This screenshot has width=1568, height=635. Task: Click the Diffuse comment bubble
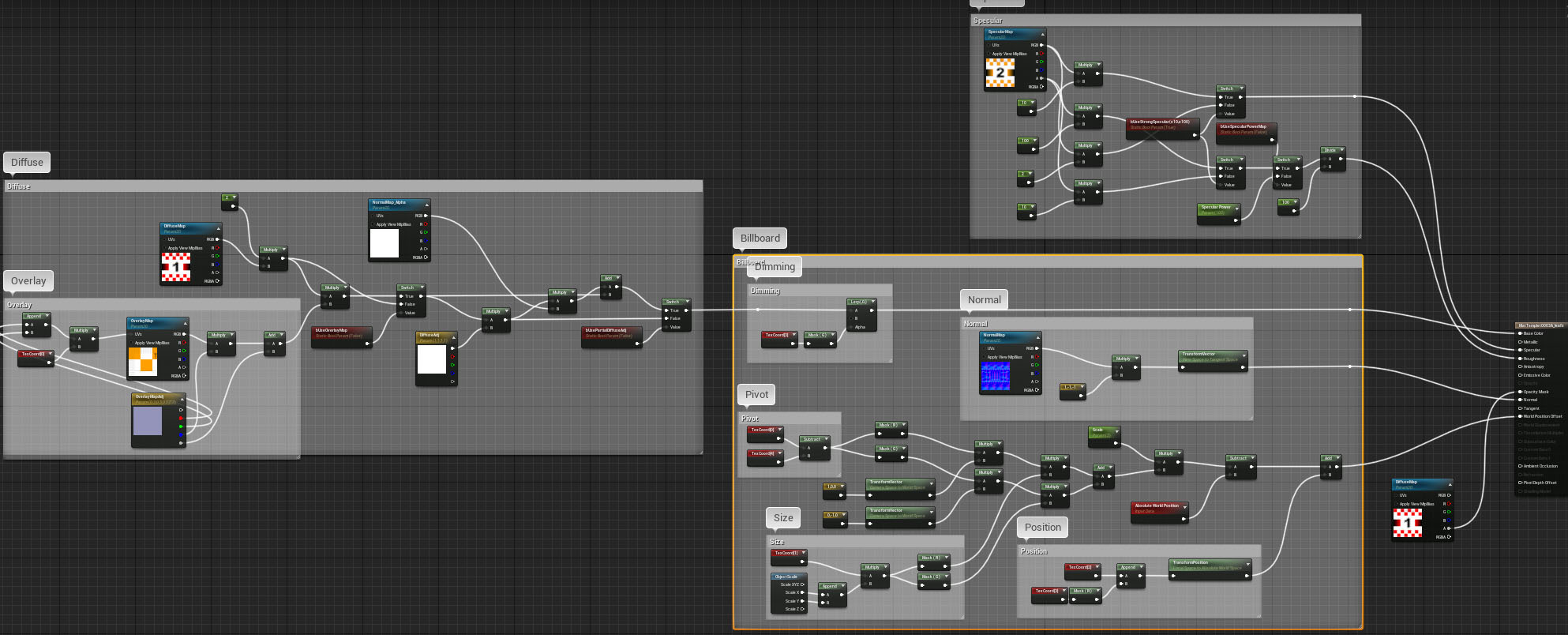(x=27, y=163)
